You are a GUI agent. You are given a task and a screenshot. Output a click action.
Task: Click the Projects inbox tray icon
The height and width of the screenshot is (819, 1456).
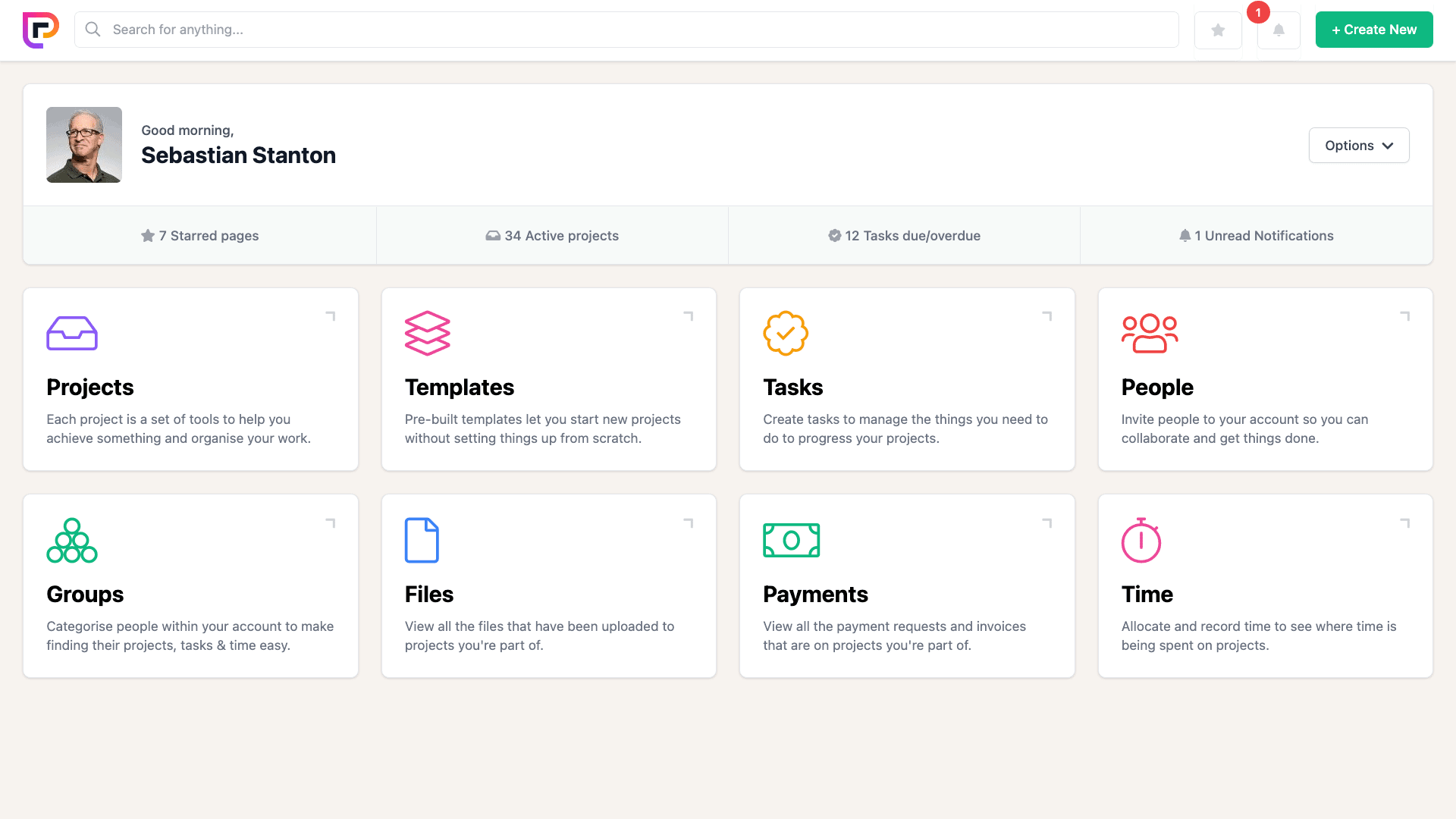72,333
